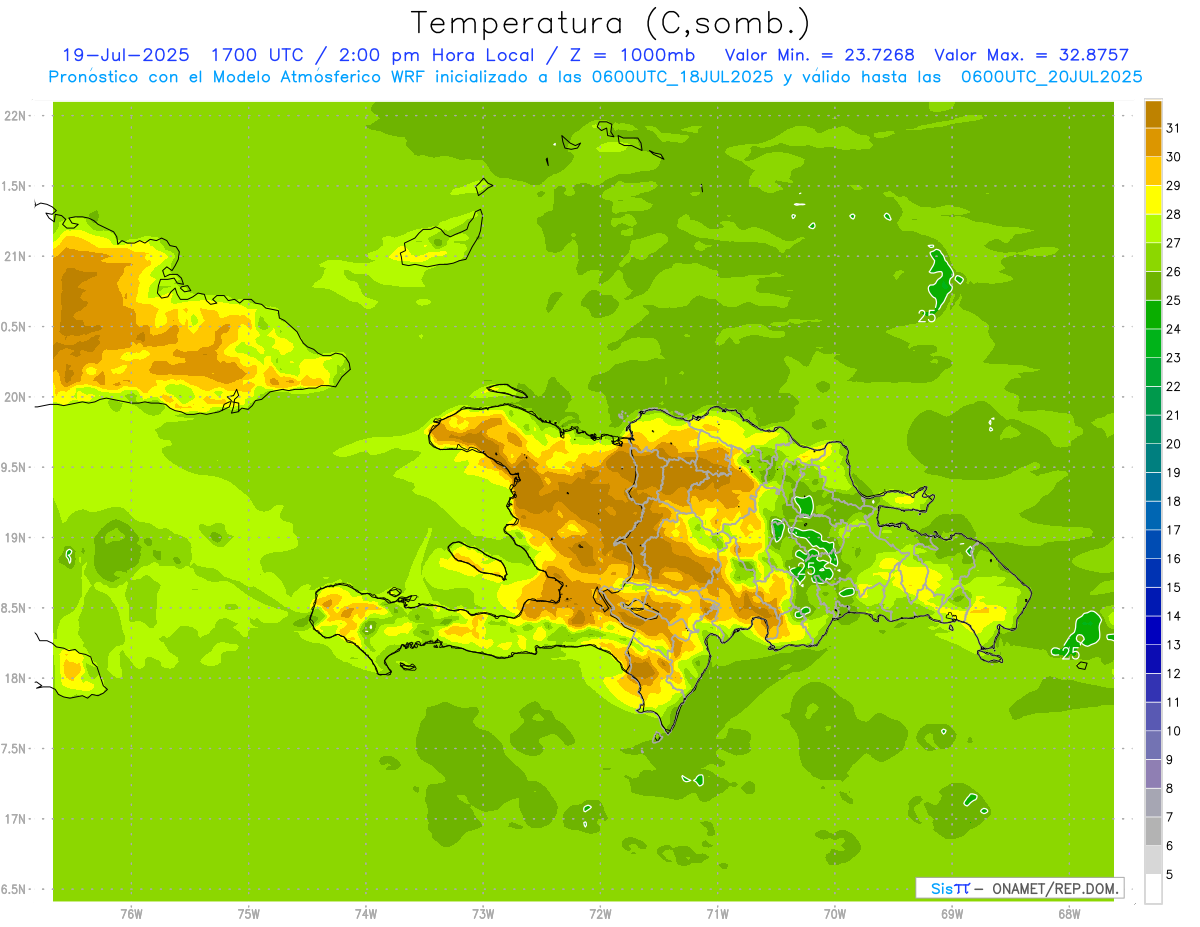1200x927 pixels.
Task: Click the '22N' latitude axis label
Action: [16, 116]
